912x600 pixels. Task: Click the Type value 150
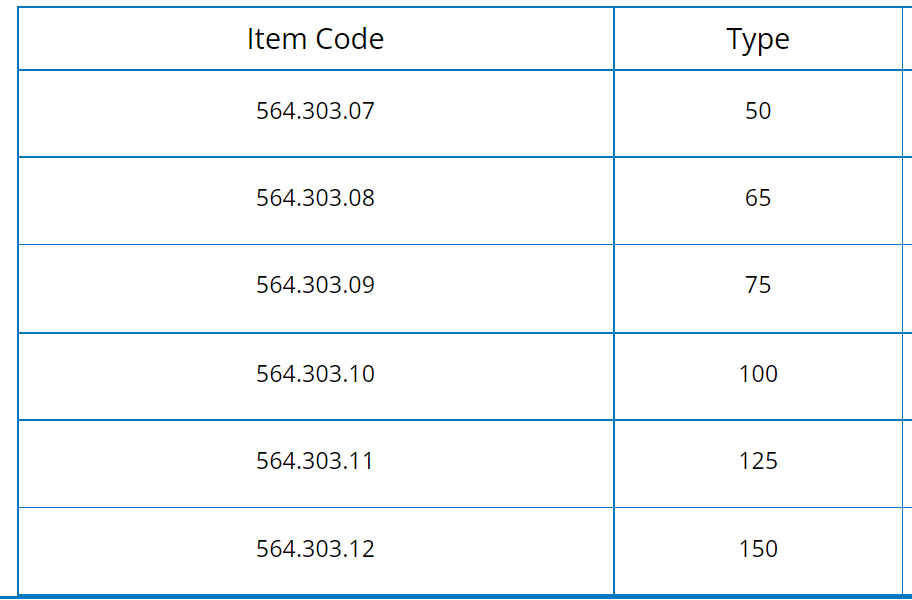[x=758, y=549]
